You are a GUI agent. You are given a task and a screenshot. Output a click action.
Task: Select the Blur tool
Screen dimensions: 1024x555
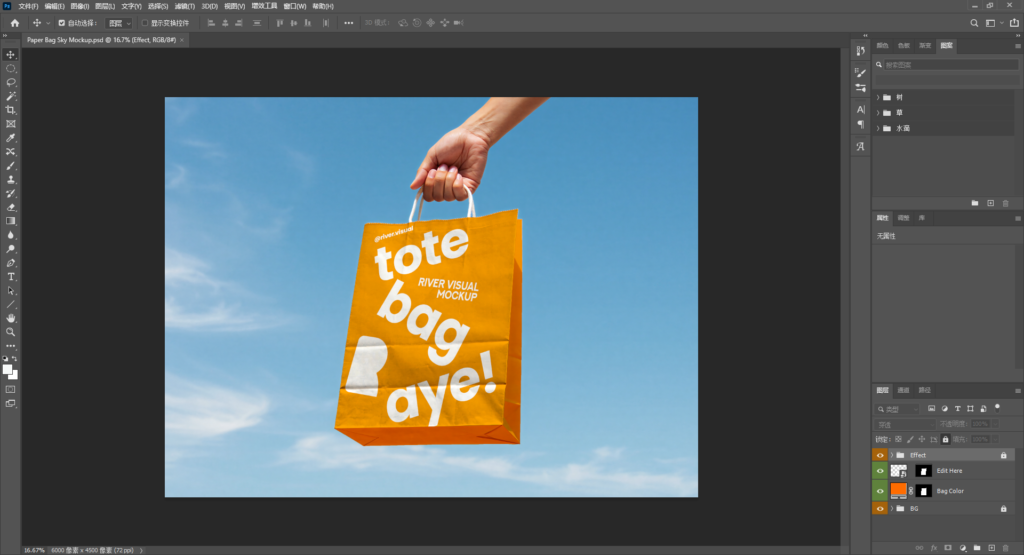[10, 235]
